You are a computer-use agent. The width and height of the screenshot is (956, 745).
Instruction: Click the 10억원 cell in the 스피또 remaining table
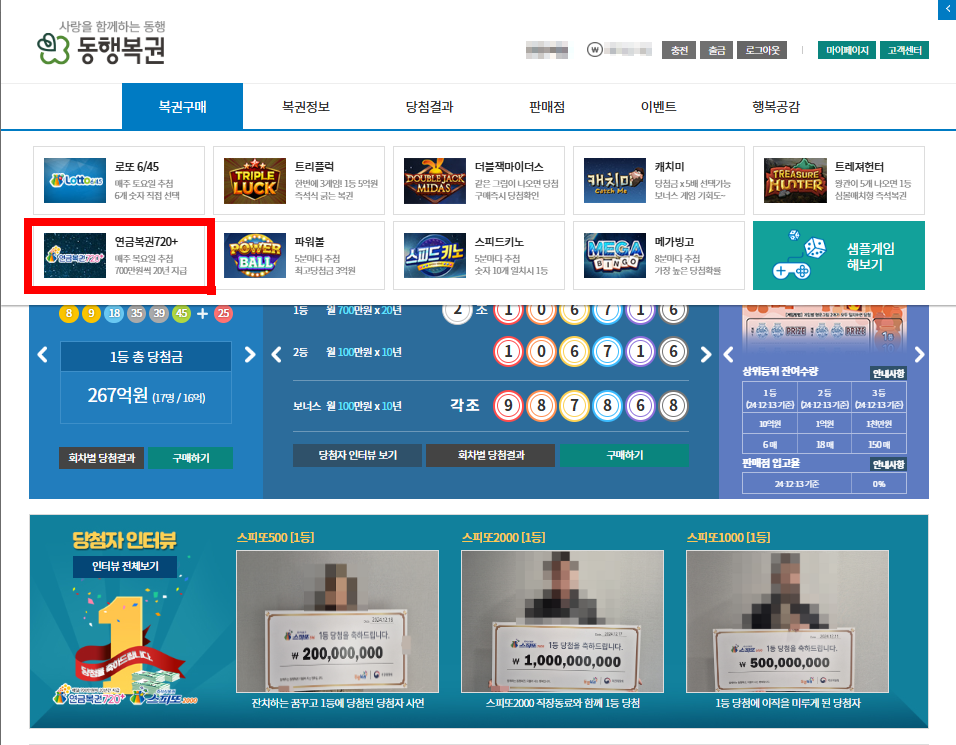[769, 424]
